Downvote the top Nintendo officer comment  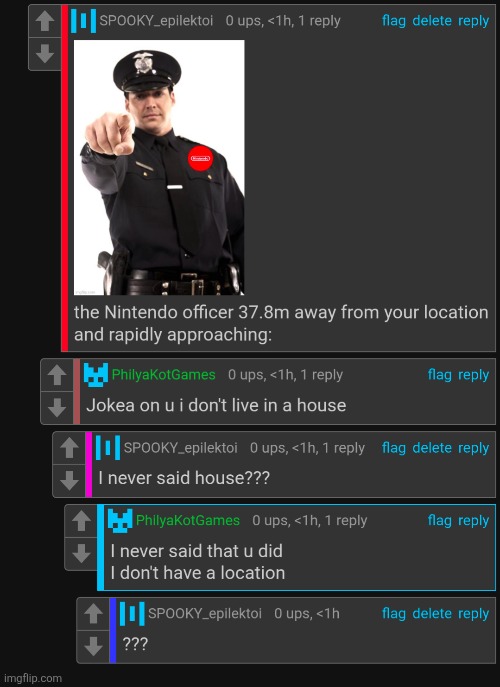pos(45,54)
